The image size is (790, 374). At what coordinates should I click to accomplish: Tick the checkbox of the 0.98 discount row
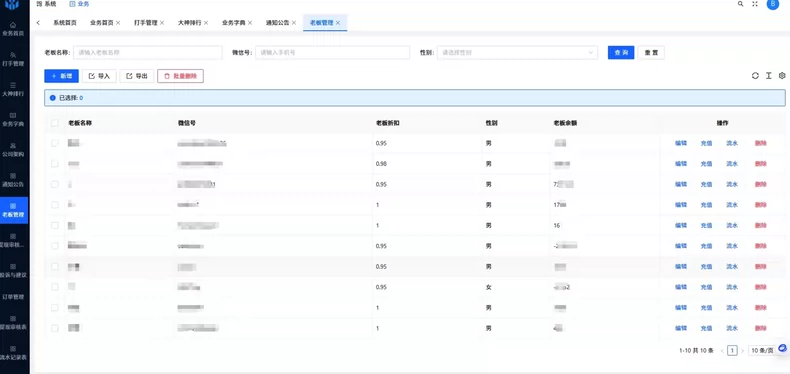(x=54, y=164)
